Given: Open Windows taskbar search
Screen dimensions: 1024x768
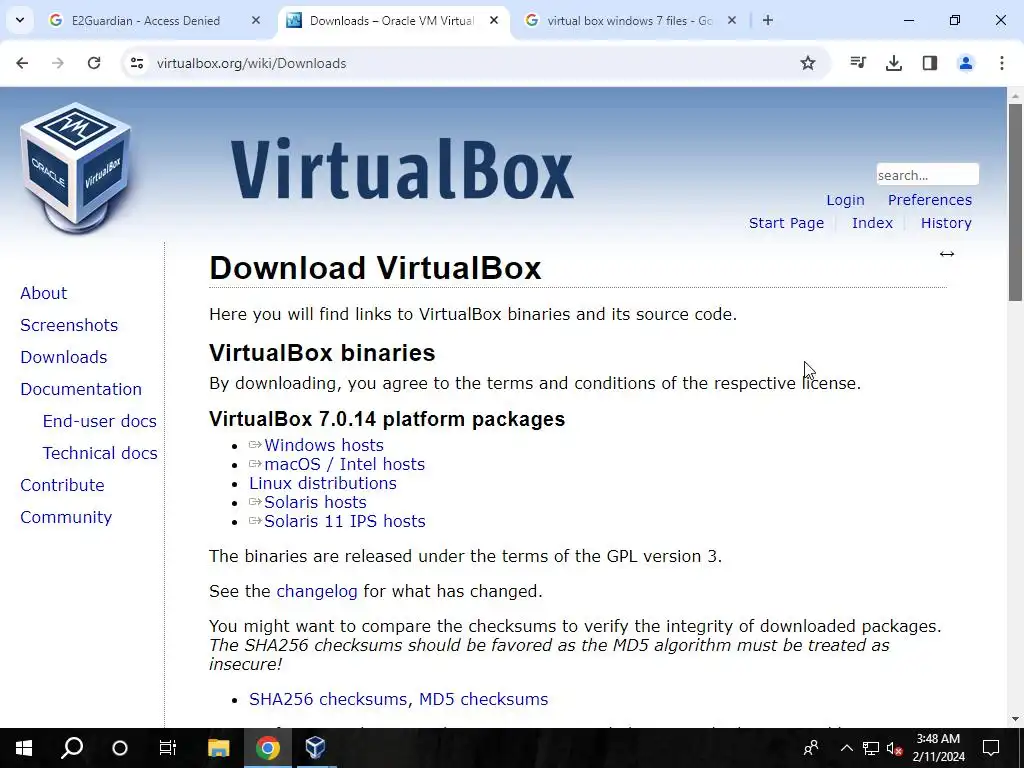Looking at the screenshot, I should click(72, 748).
